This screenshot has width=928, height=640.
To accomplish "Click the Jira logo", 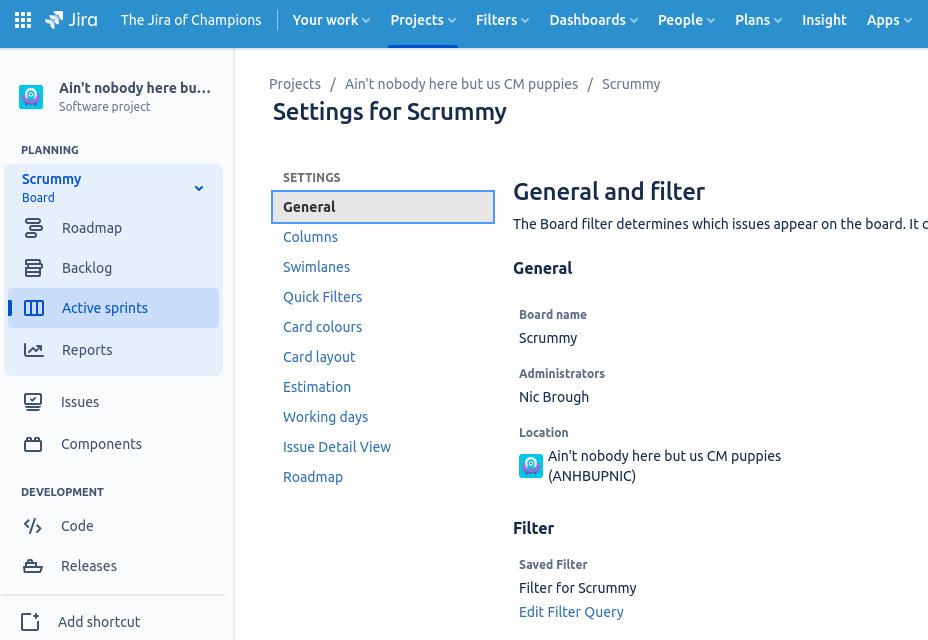I will pos(70,19).
